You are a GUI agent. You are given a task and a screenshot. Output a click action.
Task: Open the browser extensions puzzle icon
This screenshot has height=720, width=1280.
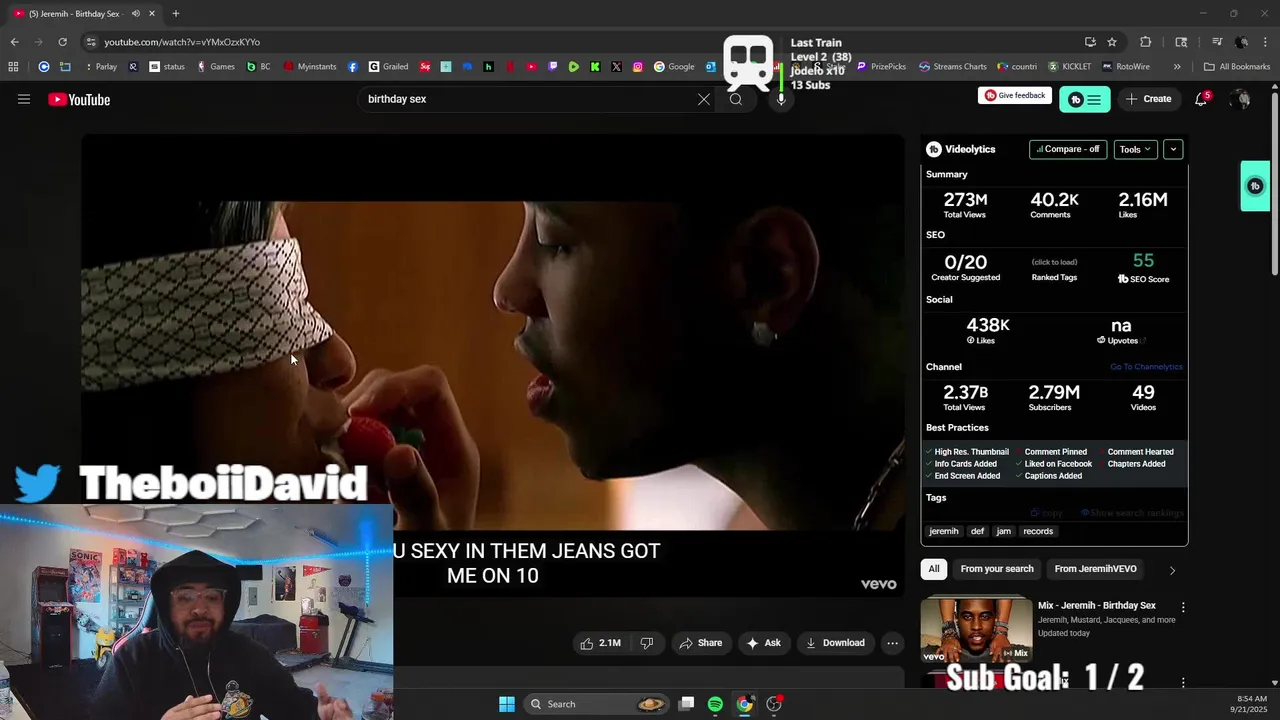[x=1146, y=42]
